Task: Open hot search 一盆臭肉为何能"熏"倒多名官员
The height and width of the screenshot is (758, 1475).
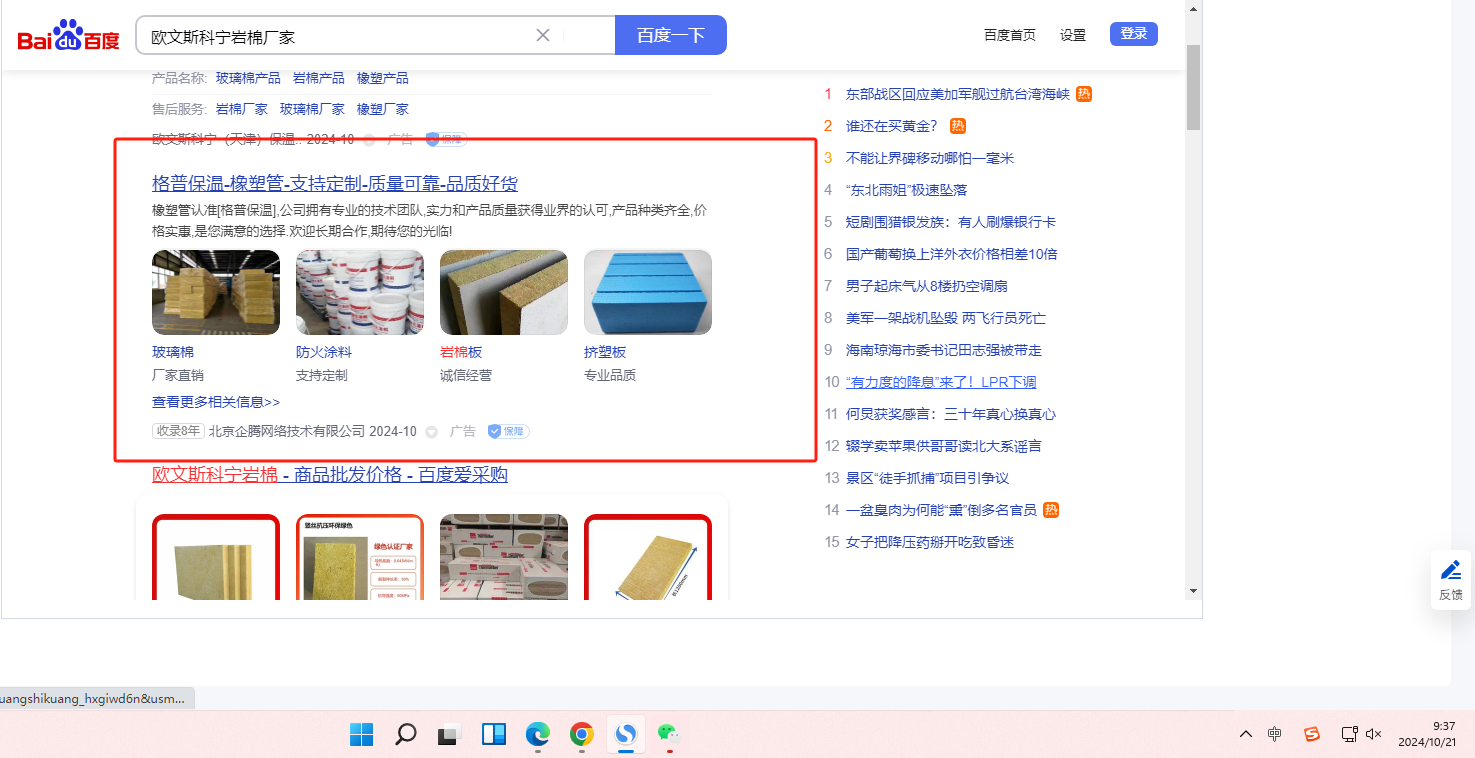Action: tap(941, 510)
